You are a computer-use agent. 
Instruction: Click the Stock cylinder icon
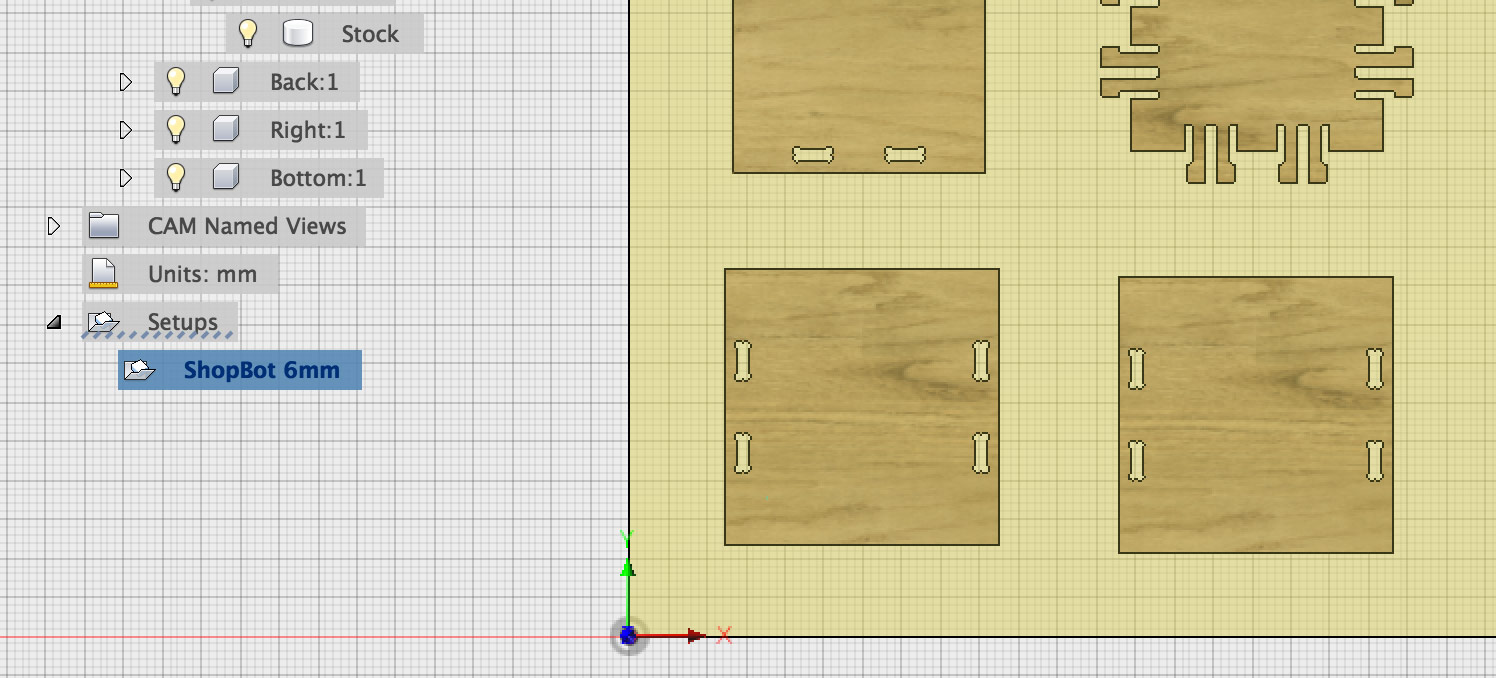(x=296, y=33)
